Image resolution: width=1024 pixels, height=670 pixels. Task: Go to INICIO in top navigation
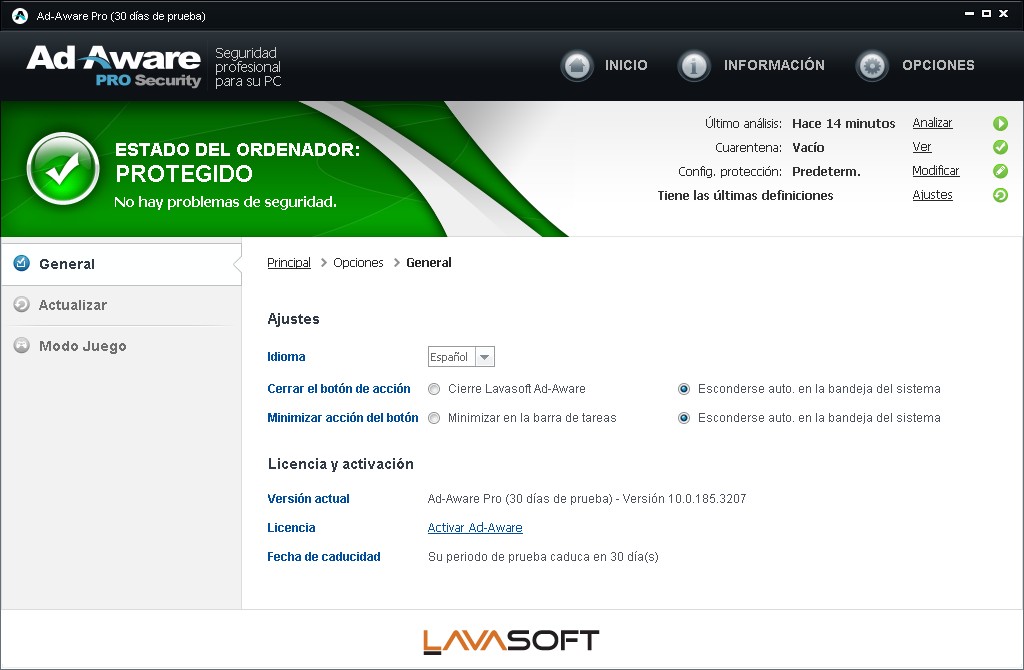(x=626, y=65)
